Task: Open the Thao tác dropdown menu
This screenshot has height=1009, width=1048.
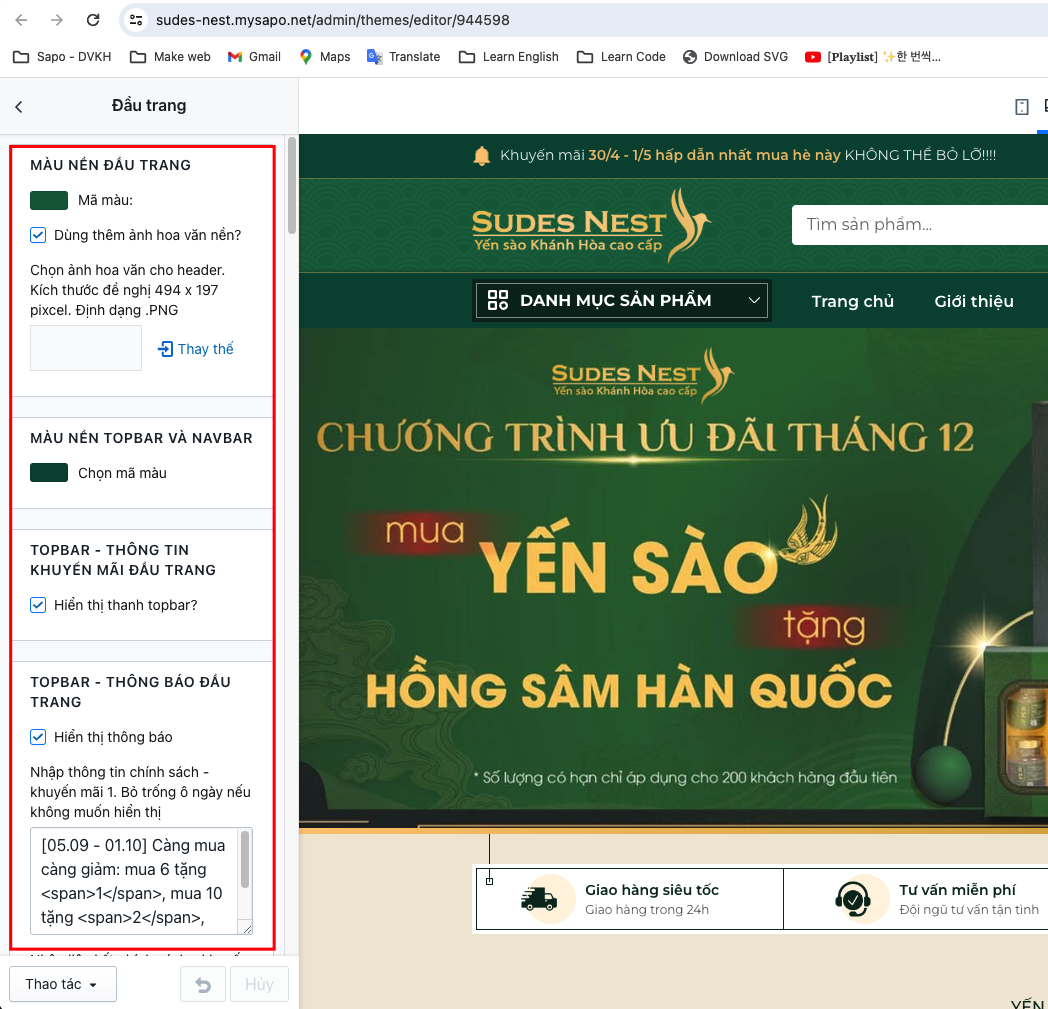Action: click(x=63, y=984)
